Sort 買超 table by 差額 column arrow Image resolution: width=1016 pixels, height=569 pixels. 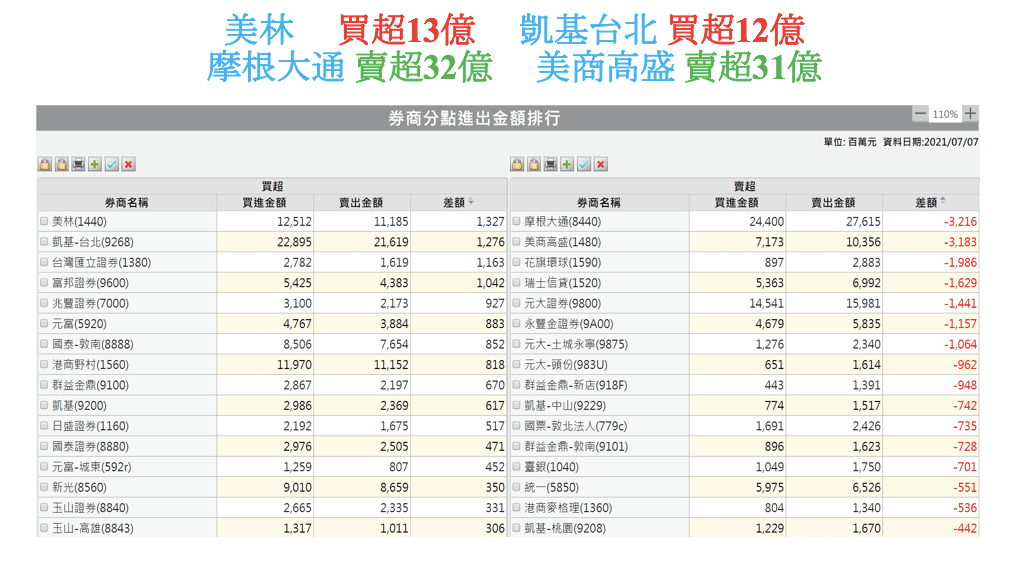(x=471, y=202)
